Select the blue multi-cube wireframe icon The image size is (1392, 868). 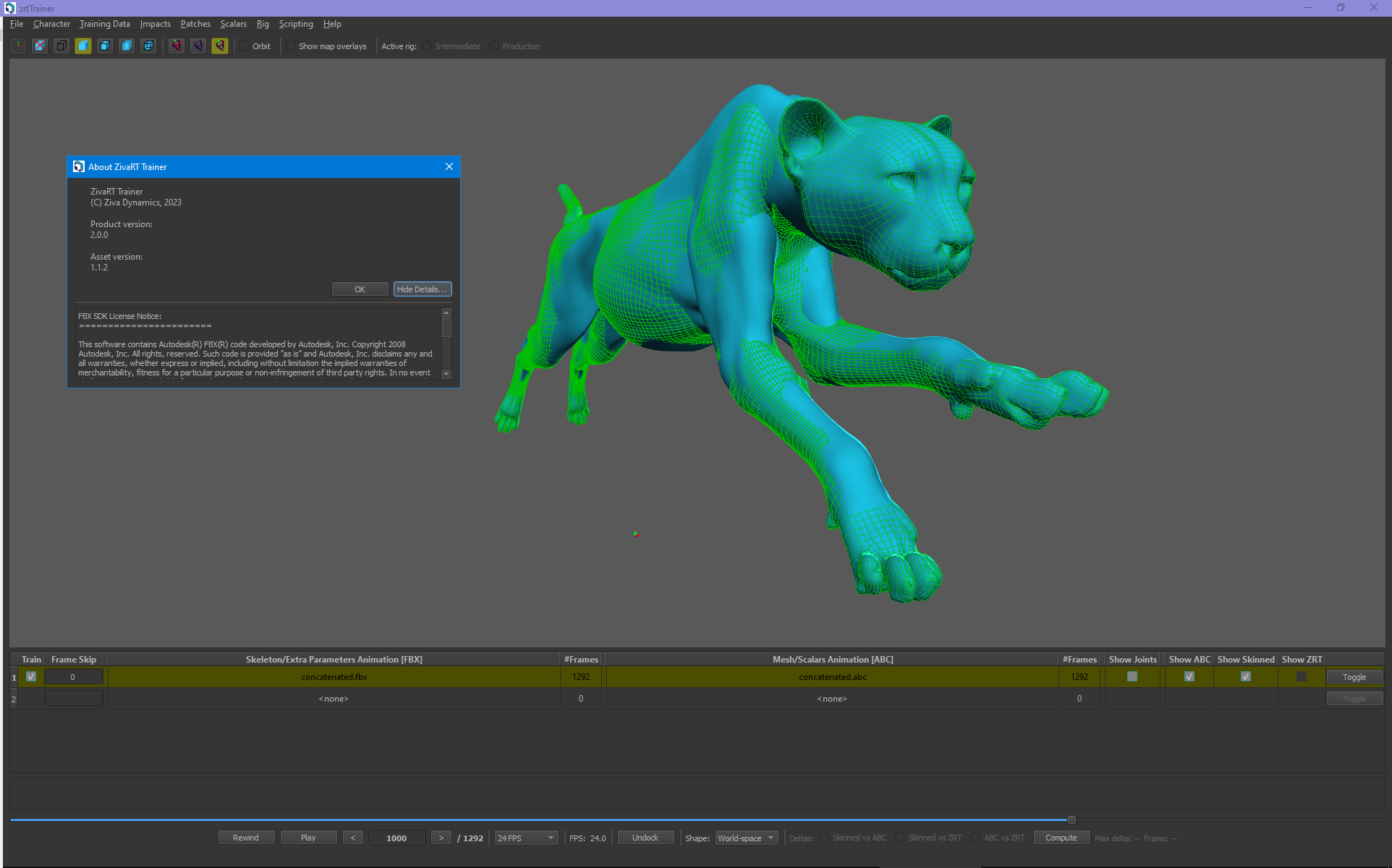point(148,46)
